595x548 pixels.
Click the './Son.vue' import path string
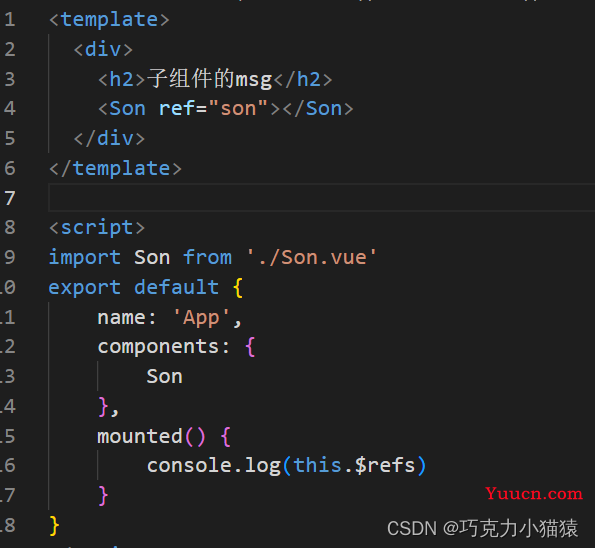311,257
